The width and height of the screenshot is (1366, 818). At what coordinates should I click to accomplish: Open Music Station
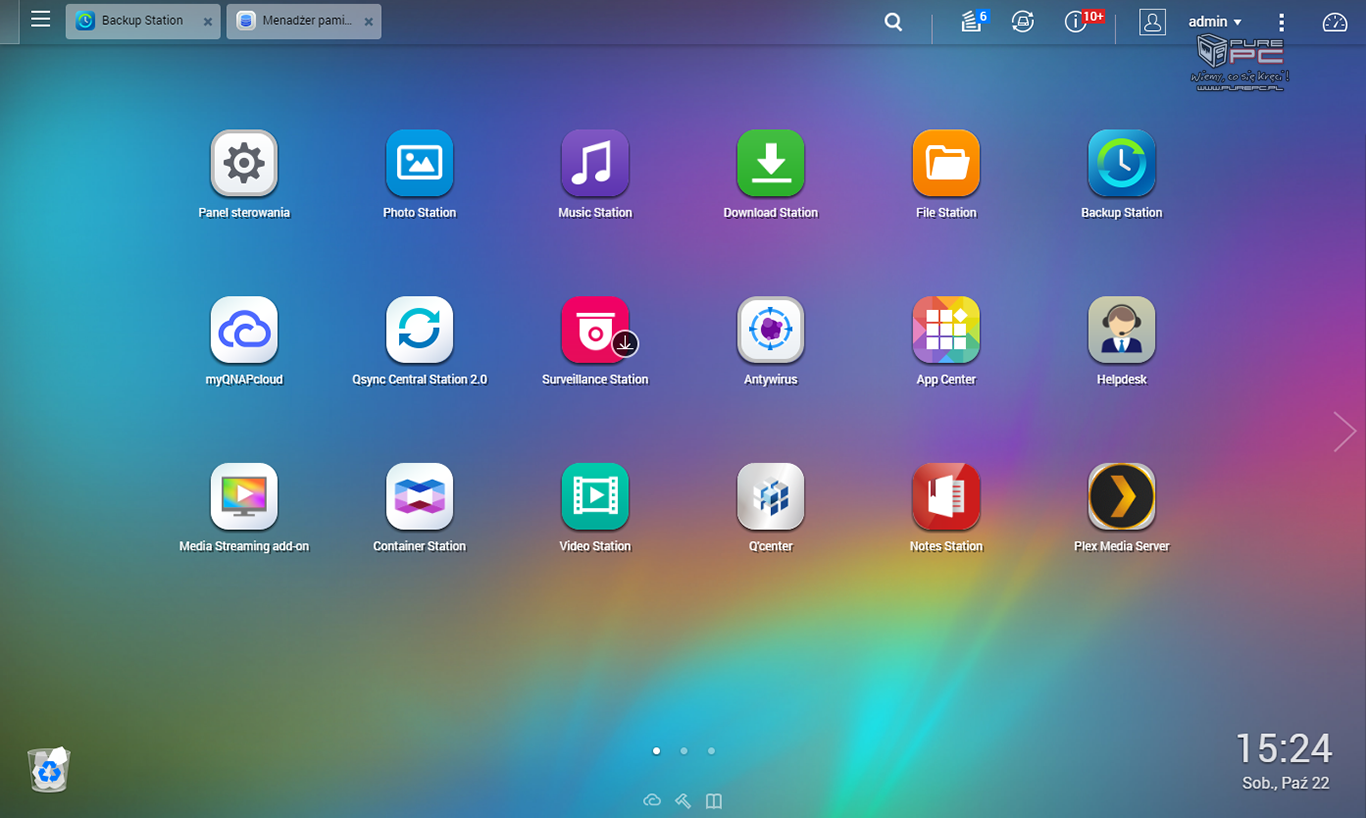(595, 163)
